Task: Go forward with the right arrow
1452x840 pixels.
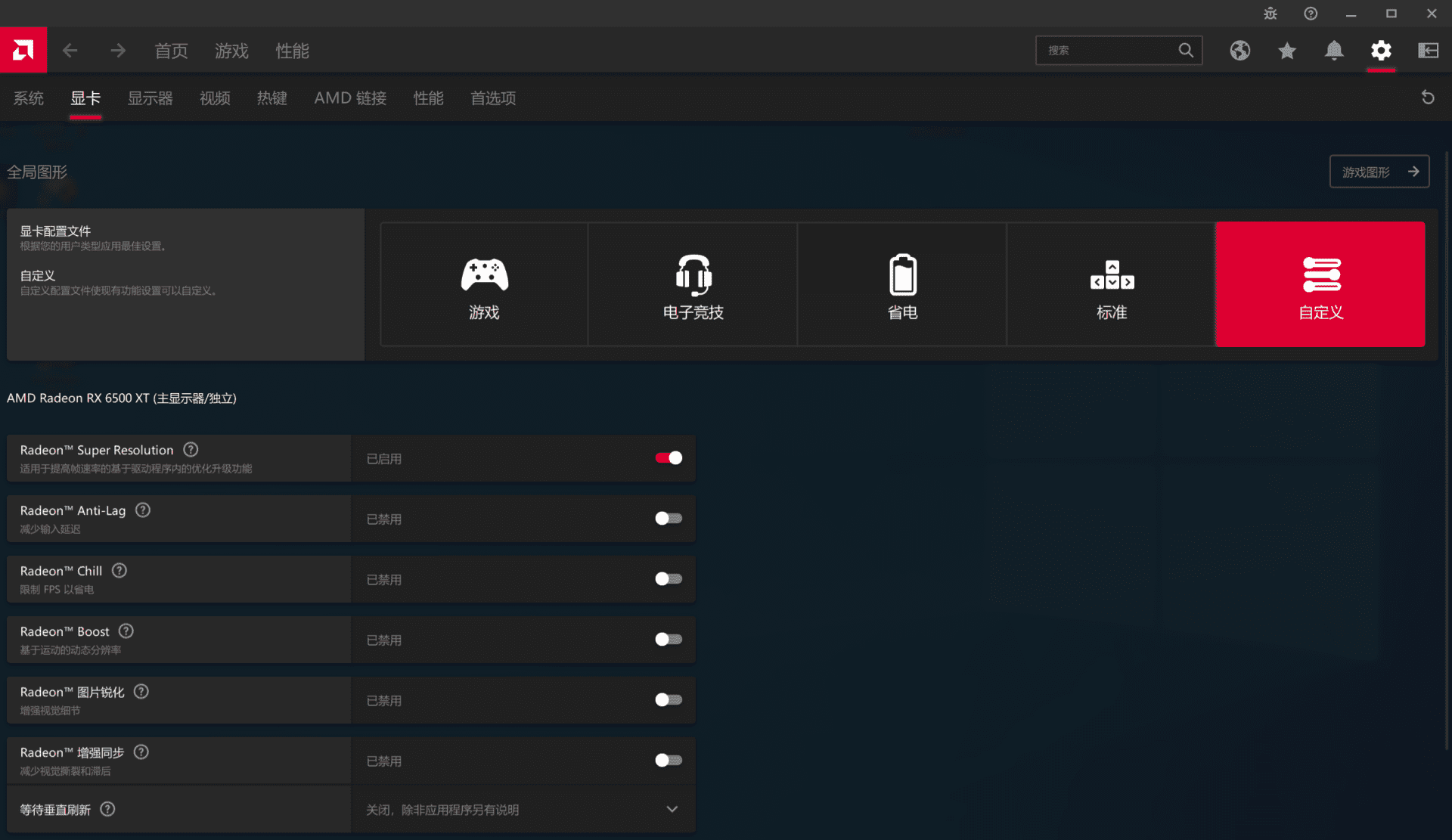Action: pos(117,51)
